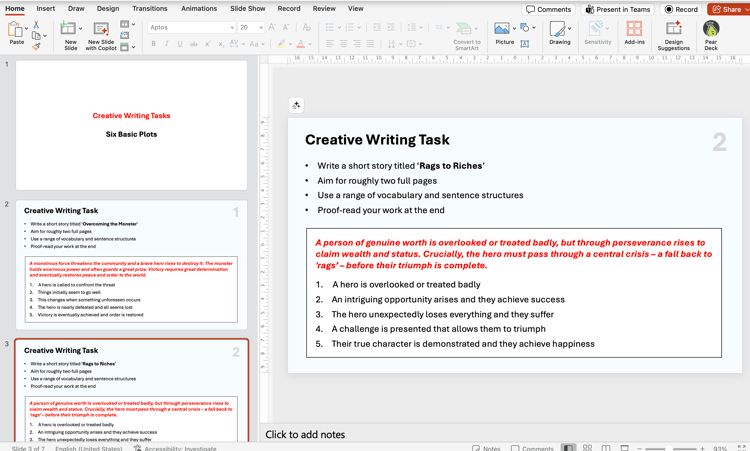Expand the Share button dropdown arrow

(x=745, y=9)
